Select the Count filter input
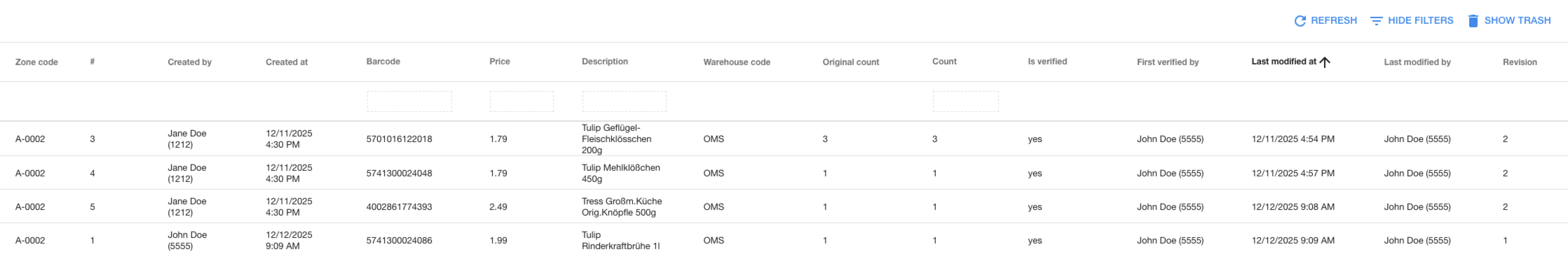 point(966,101)
